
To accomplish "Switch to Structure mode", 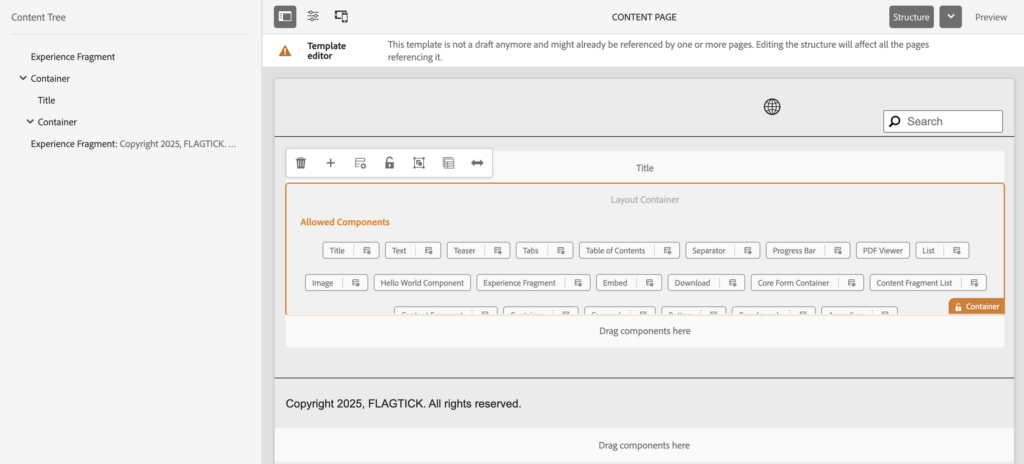I will (911, 16).
